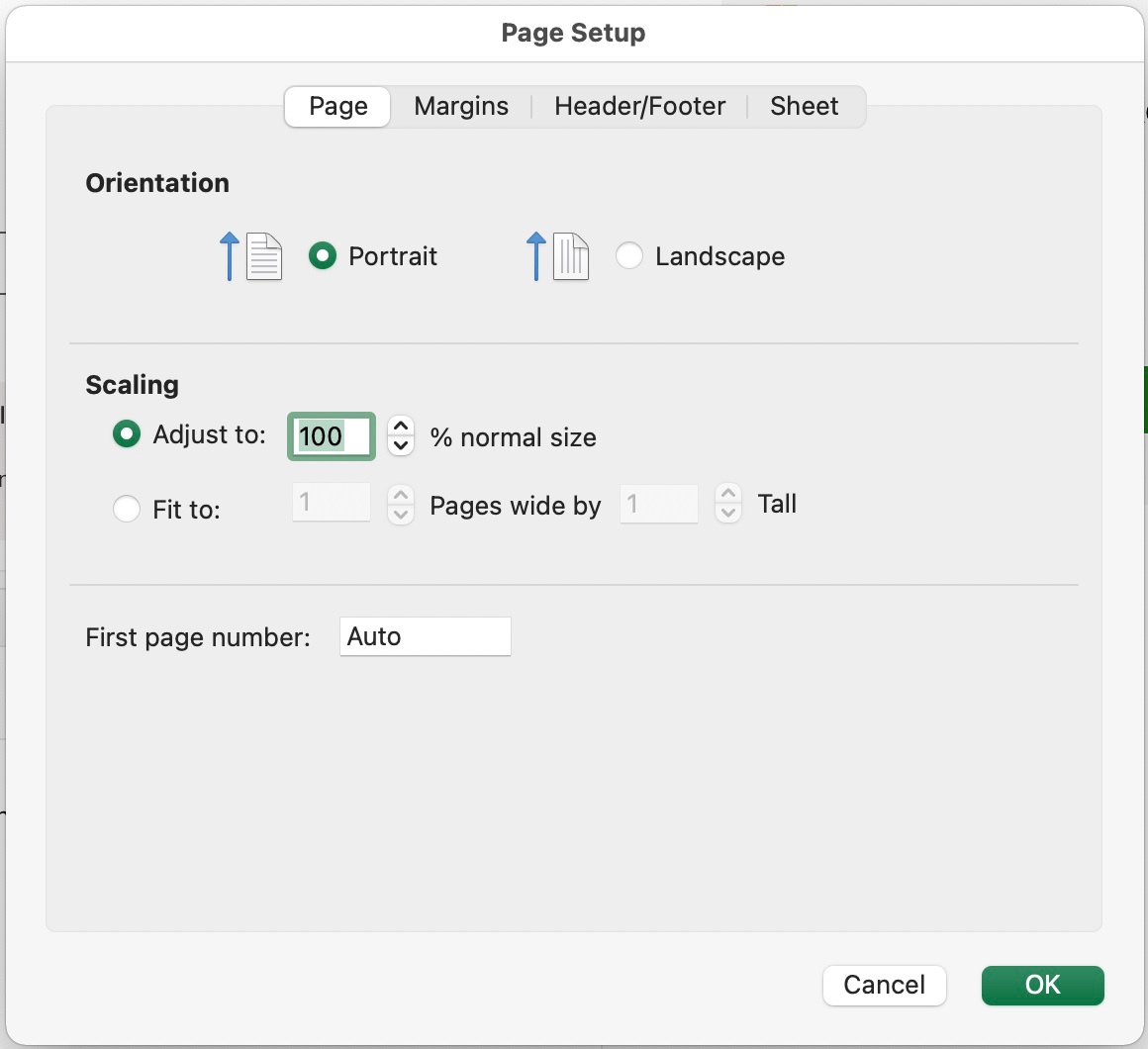Dismiss dialog with Cancel button
The height and width of the screenshot is (1049, 1148).
(x=885, y=986)
